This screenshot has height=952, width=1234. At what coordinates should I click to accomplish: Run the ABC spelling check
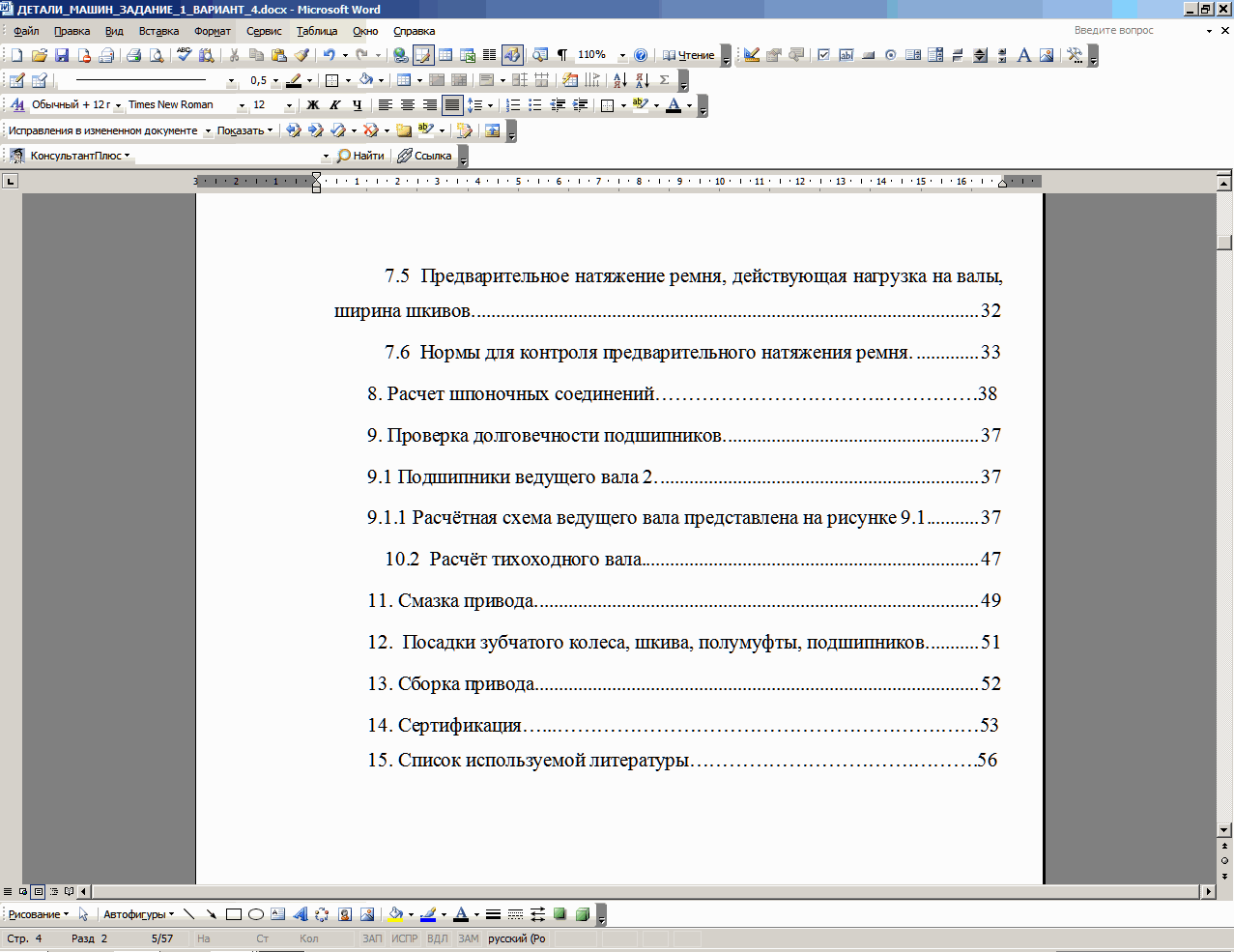(x=184, y=55)
